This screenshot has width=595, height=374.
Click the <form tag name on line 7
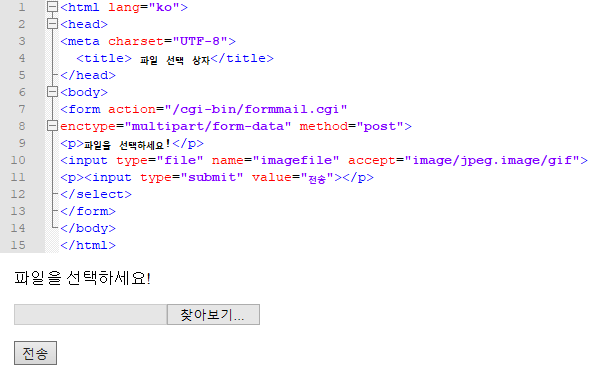click(80, 109)
